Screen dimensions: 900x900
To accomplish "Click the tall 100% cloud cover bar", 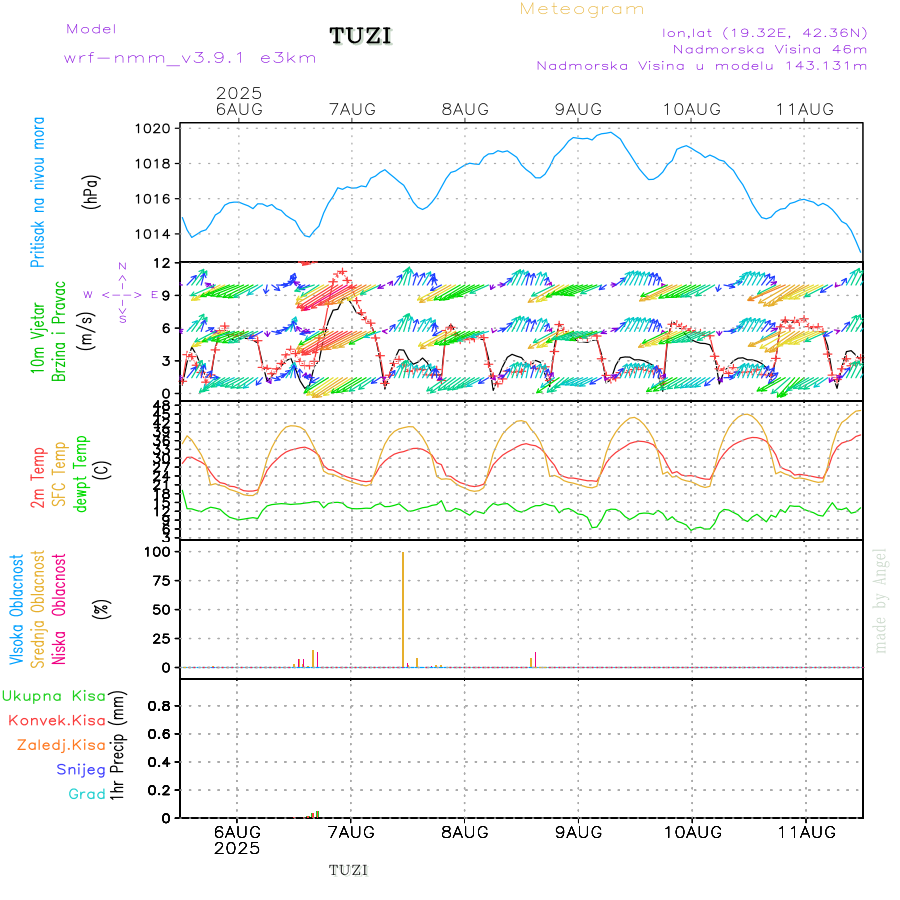I will click(x=403, y=608).
